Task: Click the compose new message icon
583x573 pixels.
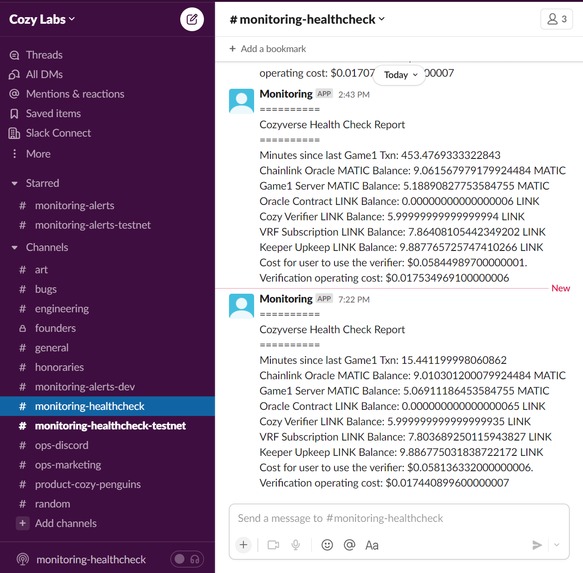Action: (192, 19)
